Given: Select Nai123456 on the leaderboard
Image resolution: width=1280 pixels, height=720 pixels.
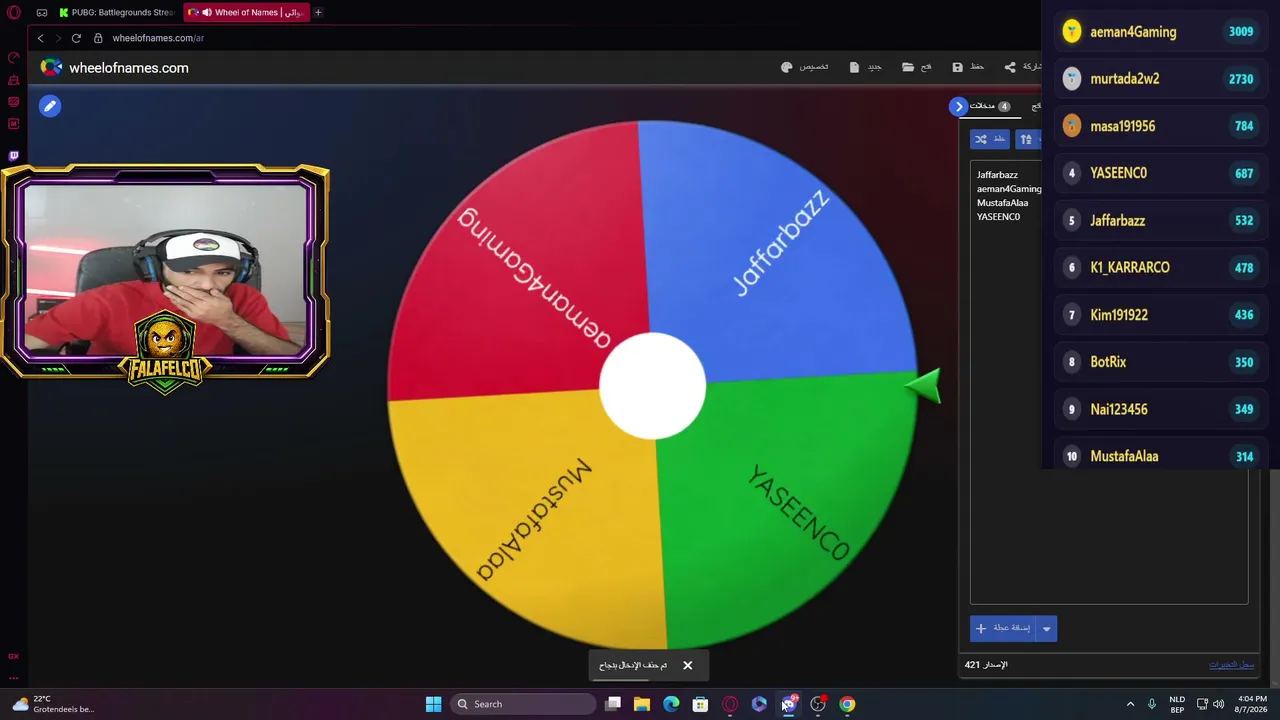Looking at the screenshot, I should (1161, 409).
